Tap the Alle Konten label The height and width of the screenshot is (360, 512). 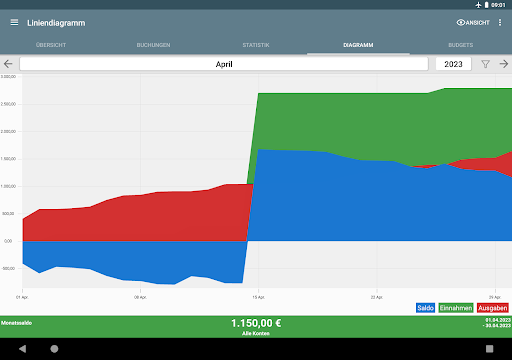tap(256, 333)
